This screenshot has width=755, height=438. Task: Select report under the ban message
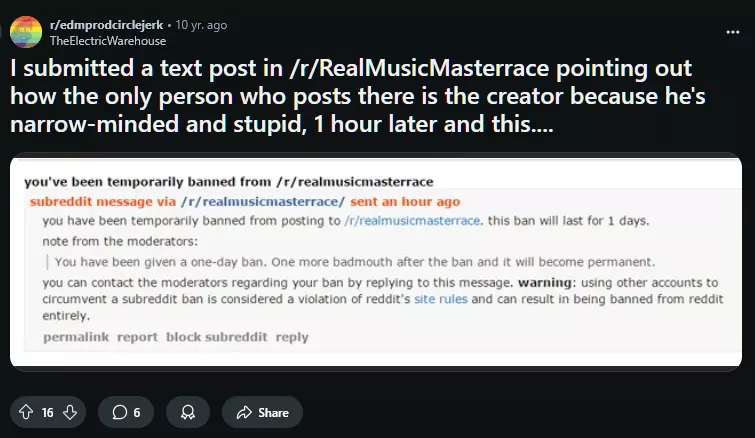137,337
